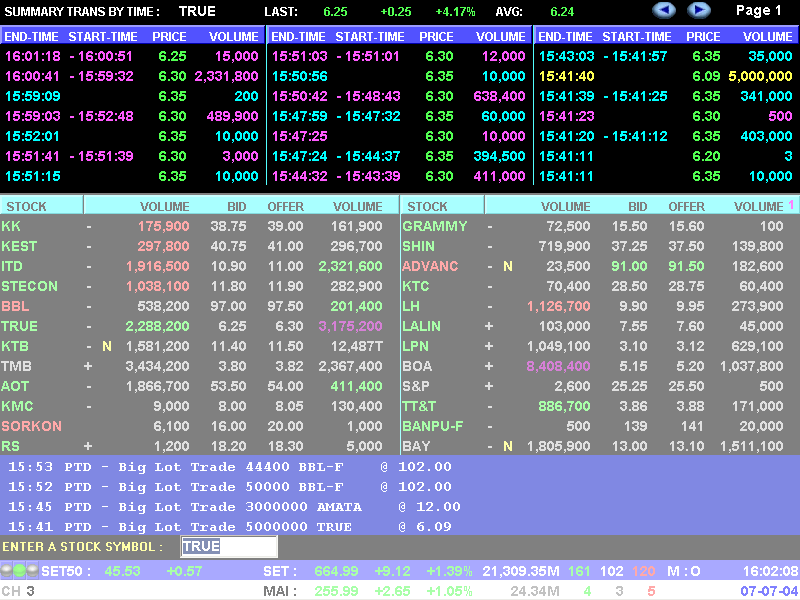Image resolution: width=800 pixels, height=600 pixels.
Task: Click the right panel OFFER column header
Action: pos(686,207)
